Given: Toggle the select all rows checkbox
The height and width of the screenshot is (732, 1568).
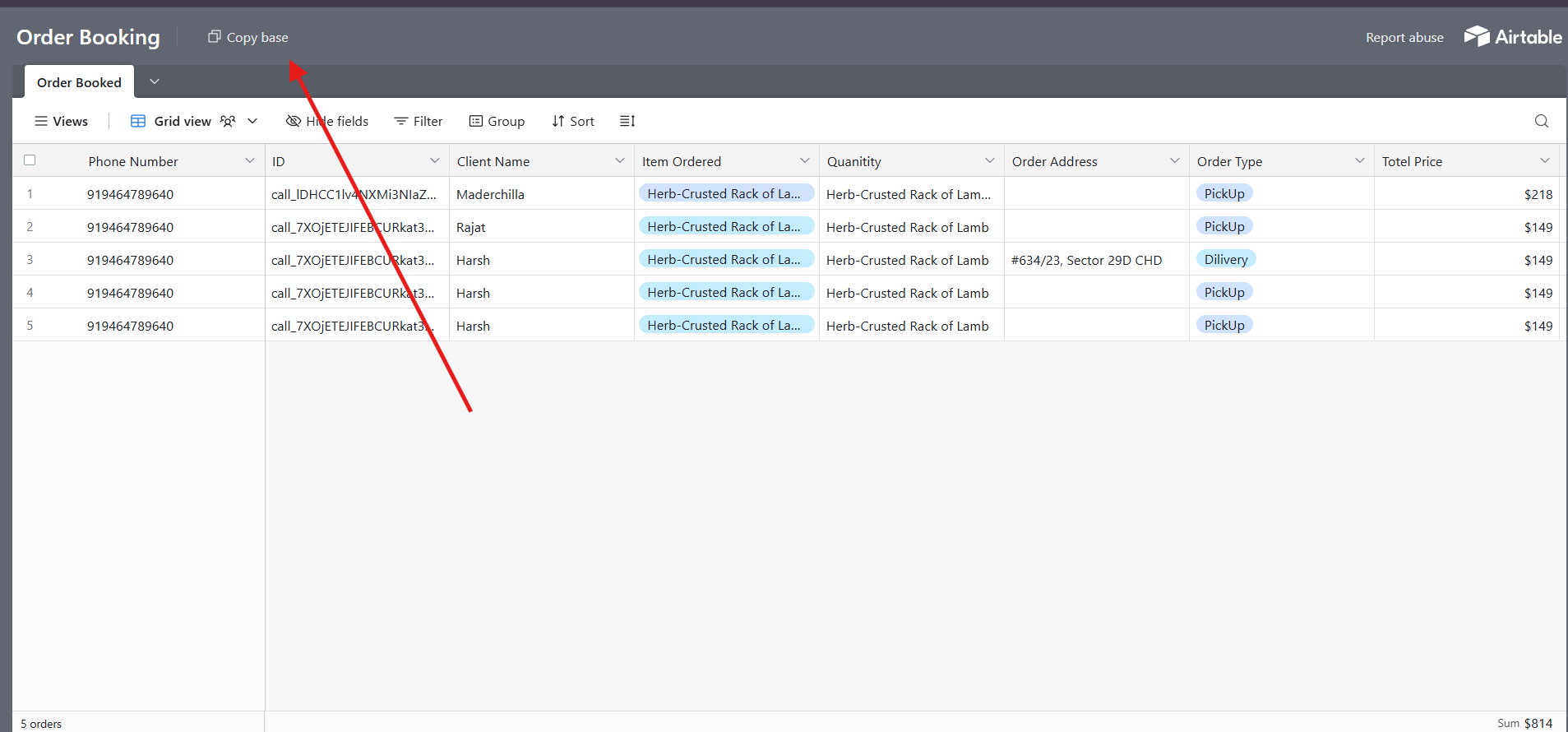Looking at the screenshot, I should 30,160.
